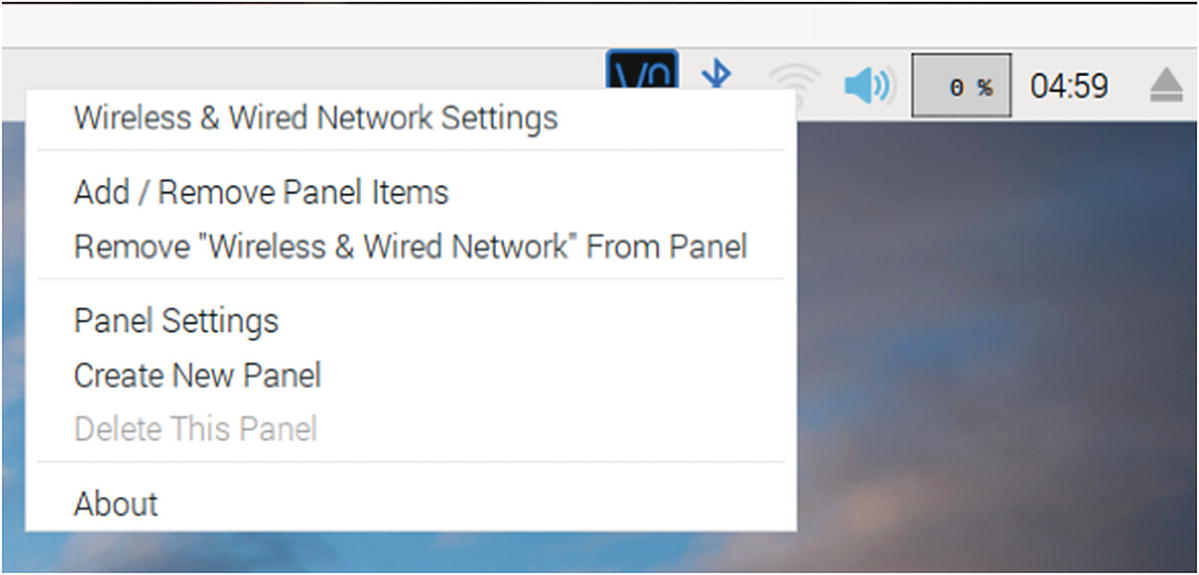Open Wireless & Wired Network Settings

[x=315, y=118]
